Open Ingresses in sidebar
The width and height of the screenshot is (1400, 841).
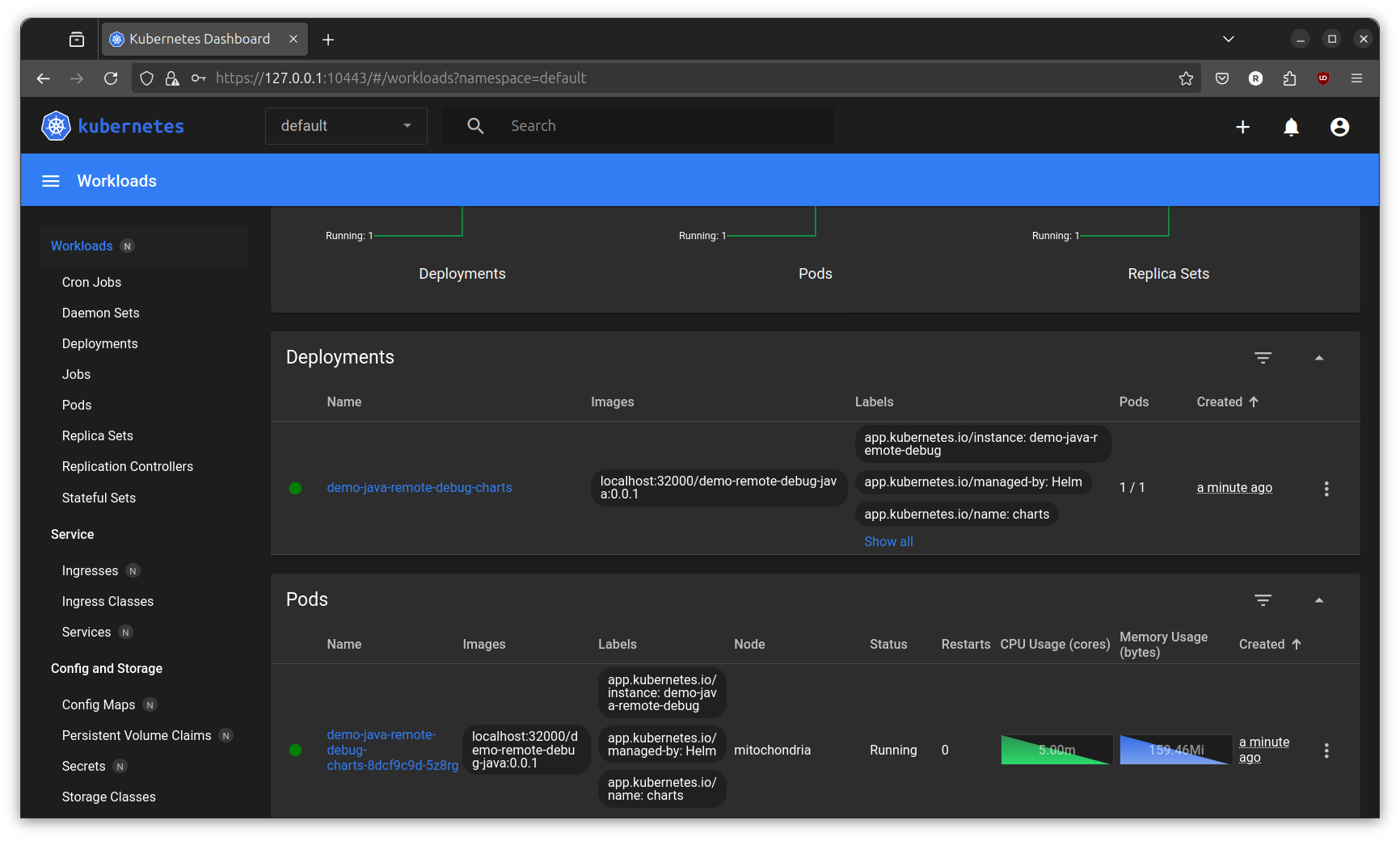coord(90,570)
